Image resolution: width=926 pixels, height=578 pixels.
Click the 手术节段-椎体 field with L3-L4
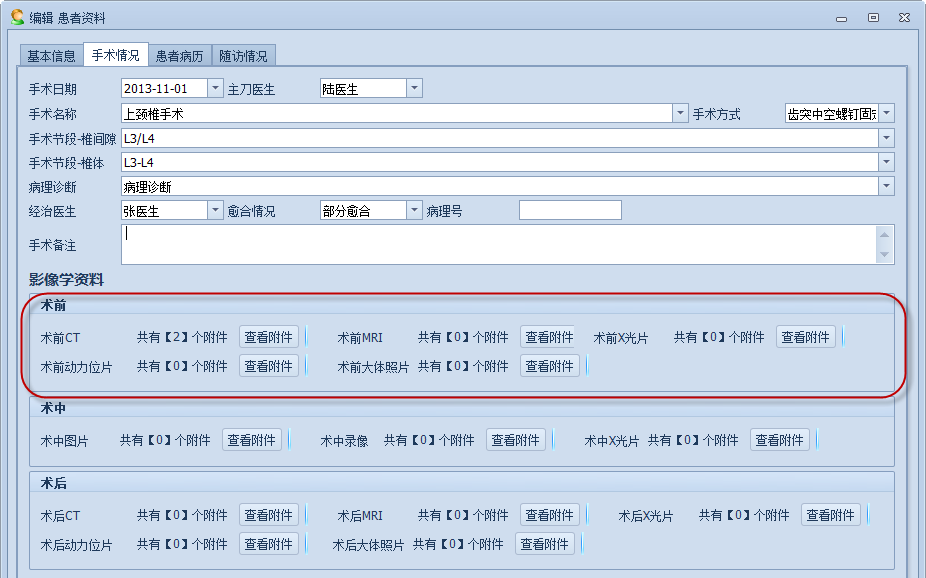click(500, 162)
